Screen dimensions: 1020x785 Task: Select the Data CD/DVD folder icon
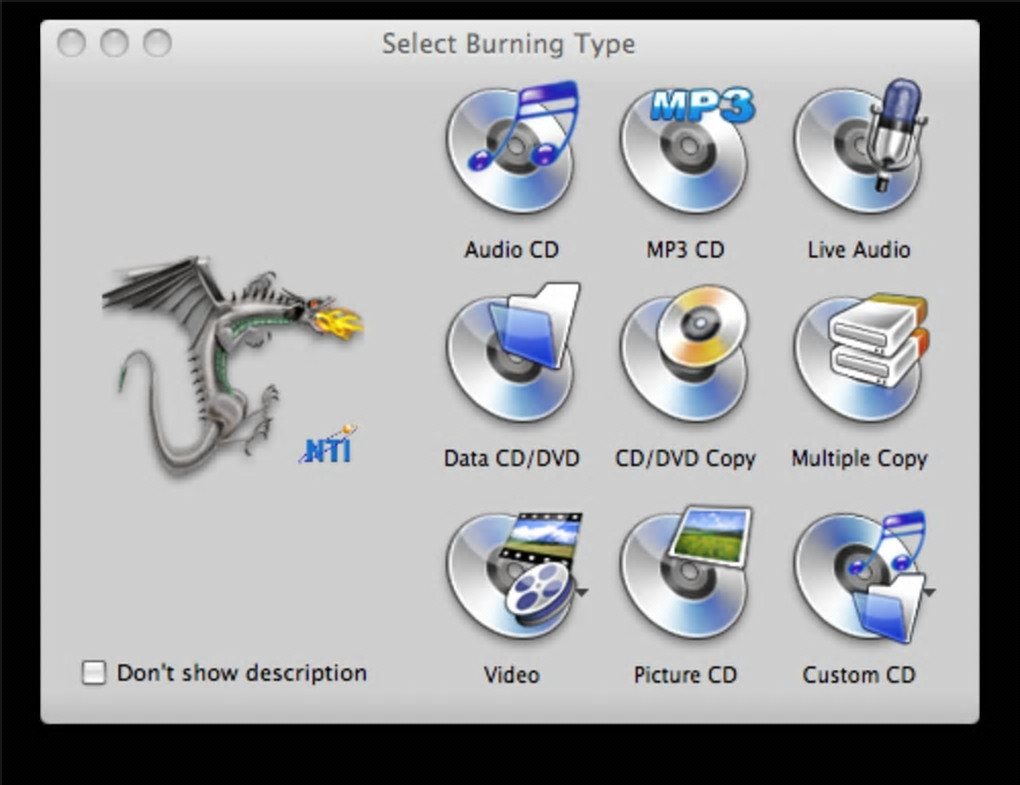coord(512,353)
